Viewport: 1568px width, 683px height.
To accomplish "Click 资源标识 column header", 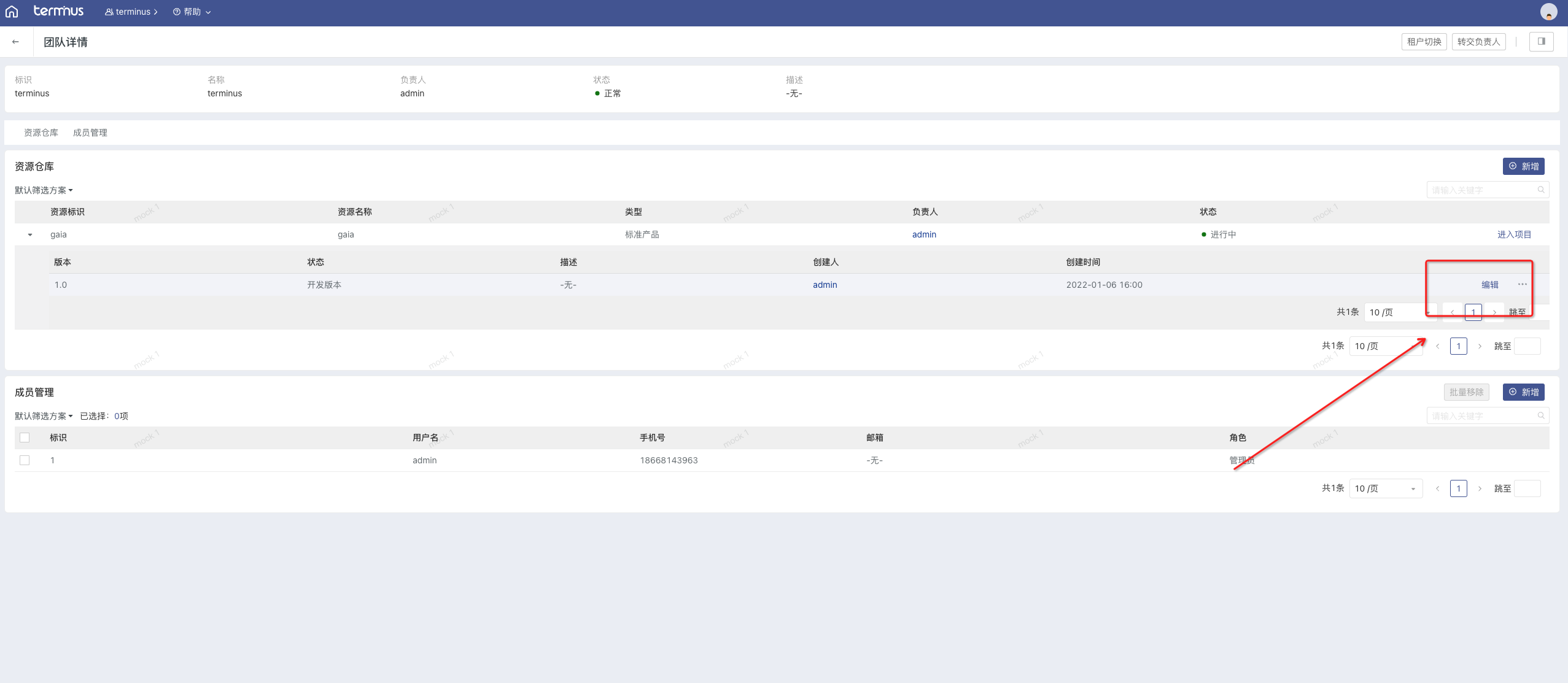I will [68, 212].
